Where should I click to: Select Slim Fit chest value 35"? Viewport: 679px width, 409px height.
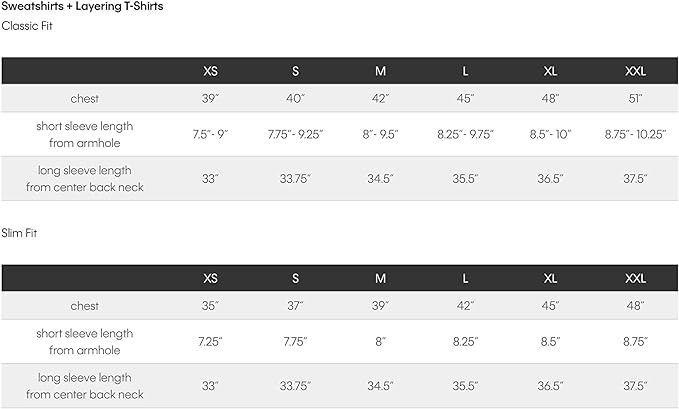(210, 306)
